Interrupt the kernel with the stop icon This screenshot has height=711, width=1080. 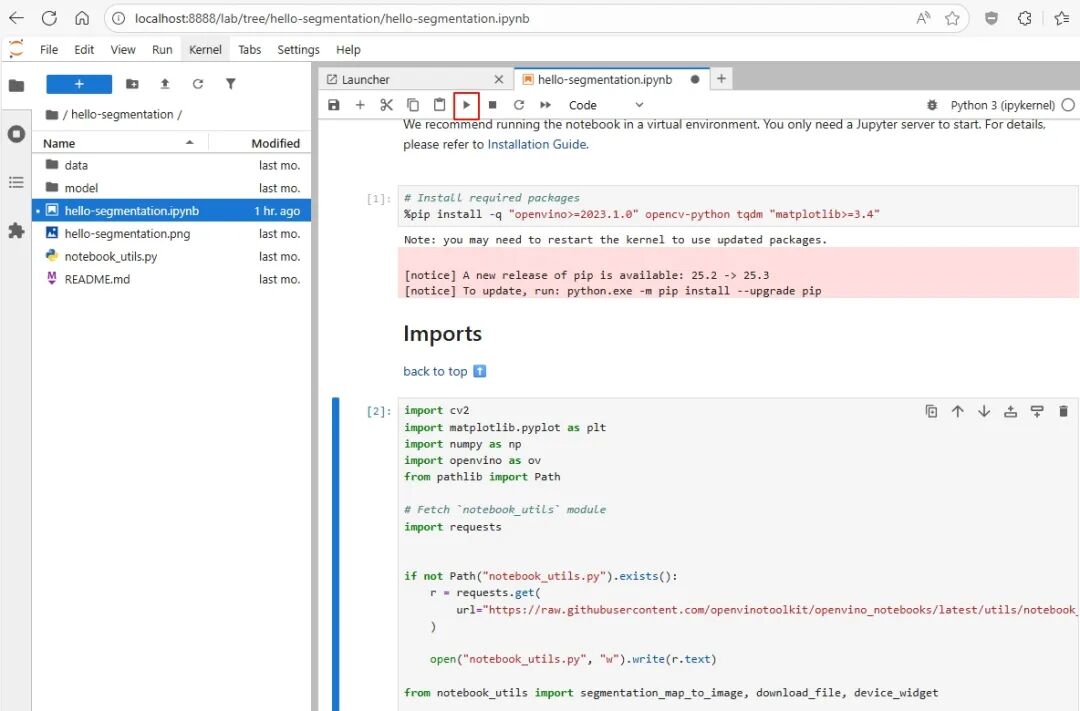(492, 105)
